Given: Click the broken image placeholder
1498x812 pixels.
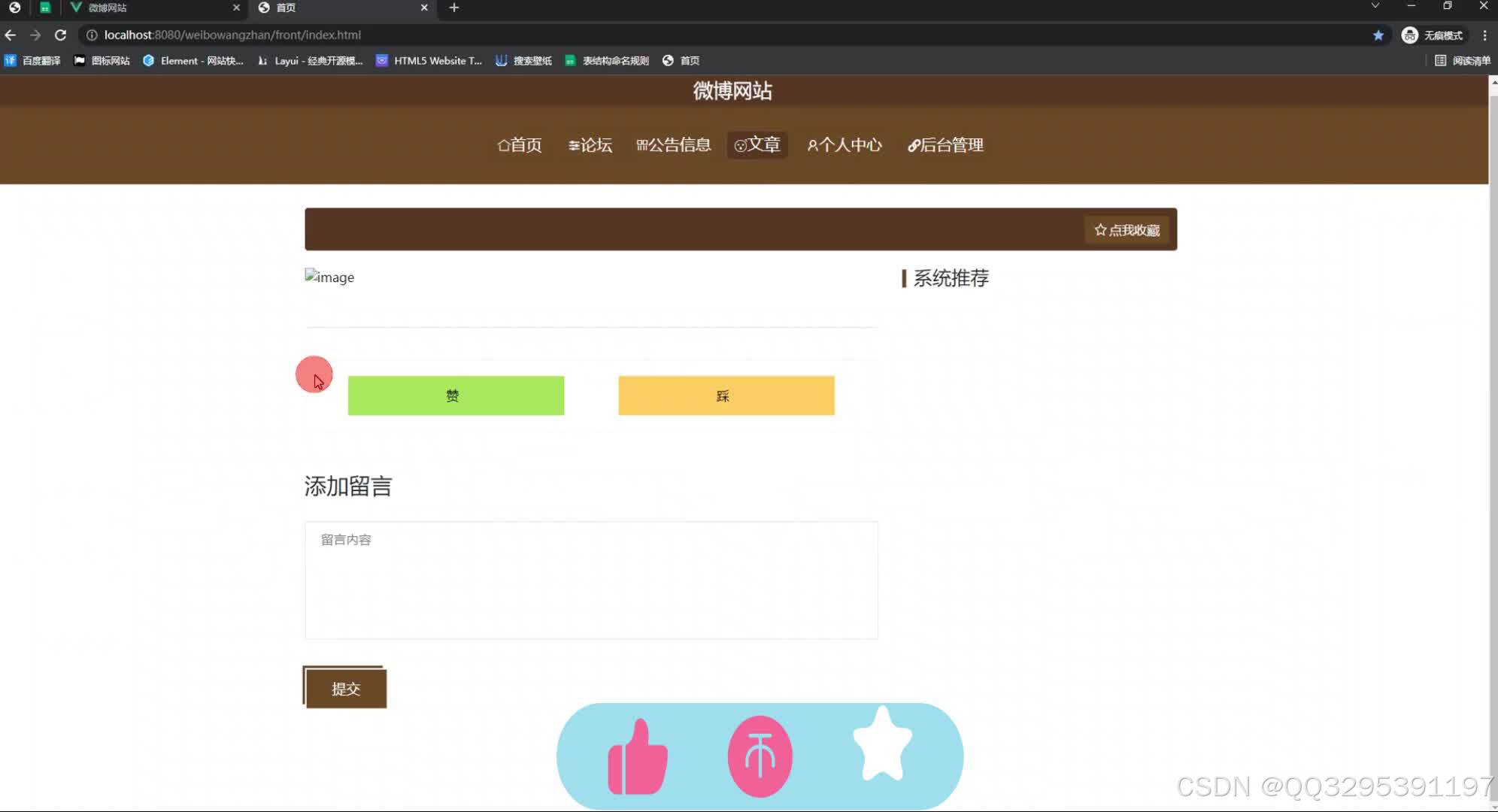Looking at the screenshot, I should (x=329, y=277).
